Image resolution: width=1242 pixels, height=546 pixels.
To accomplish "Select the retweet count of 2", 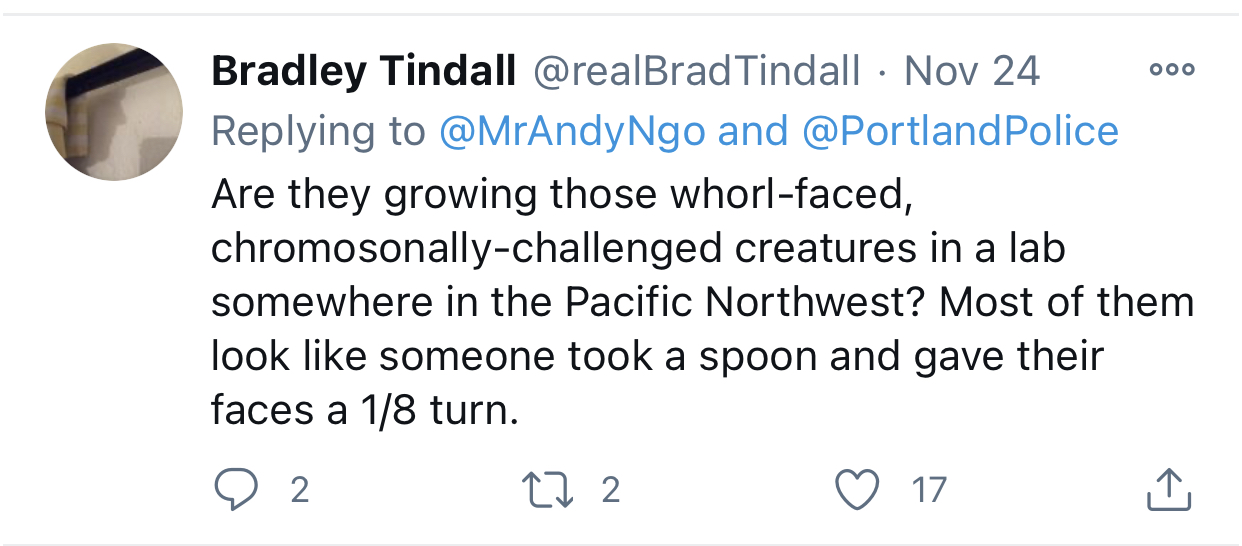I will (610, 490).
